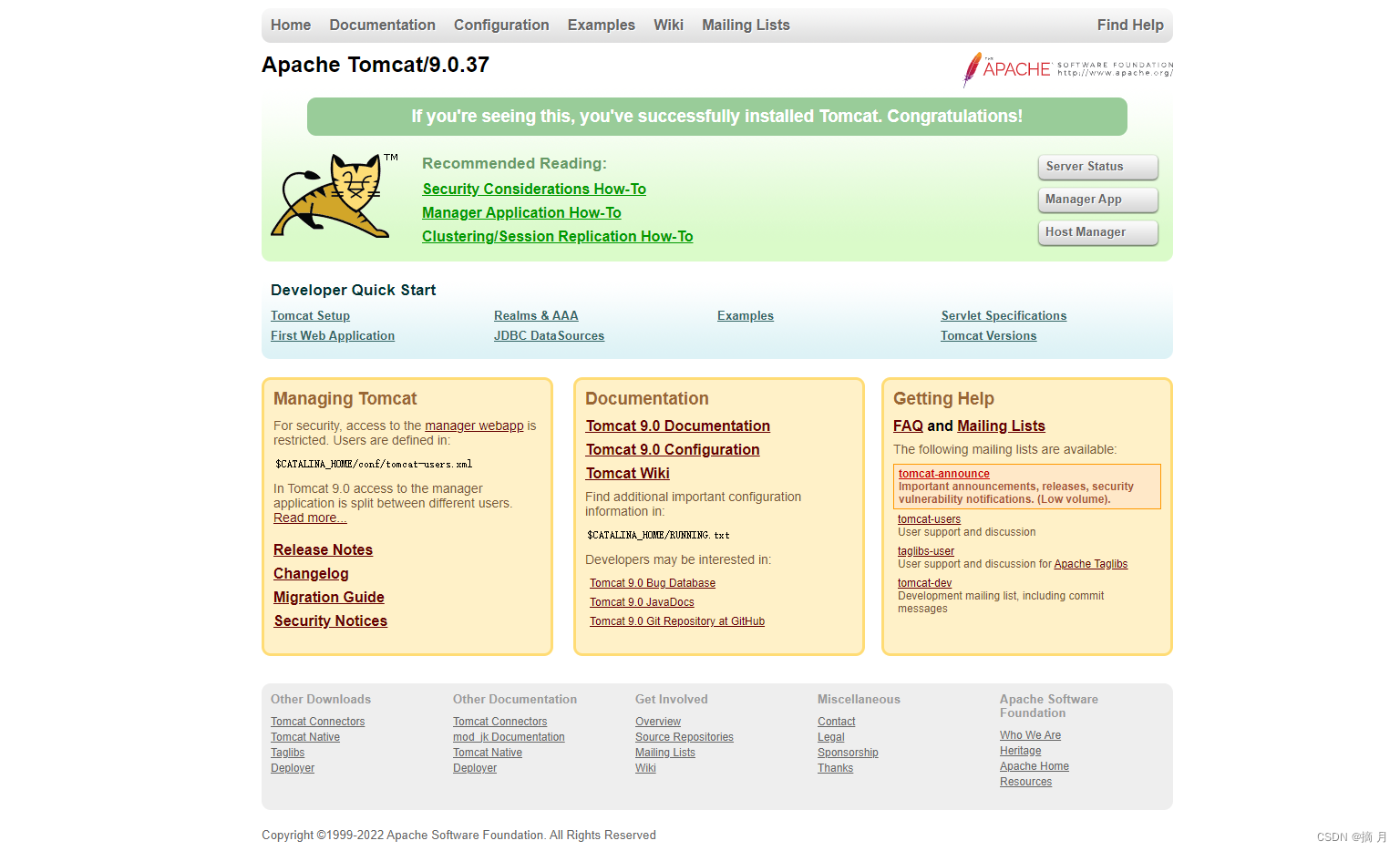Screen dimensions: 1400x851
Task: Open the Documentation nav item
Action: [x=382, y=26]
